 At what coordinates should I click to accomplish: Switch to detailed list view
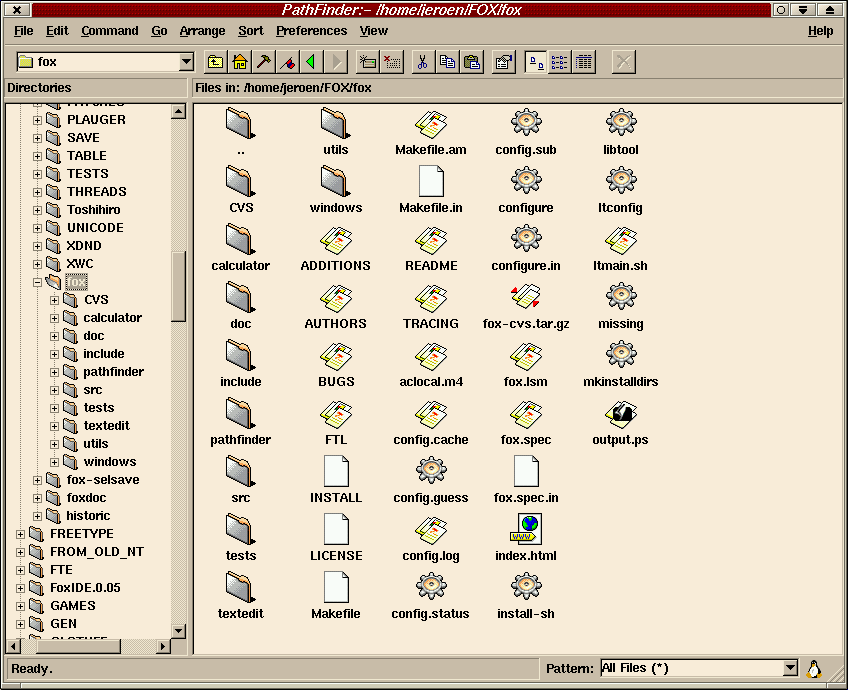click(x=584, y=62)
